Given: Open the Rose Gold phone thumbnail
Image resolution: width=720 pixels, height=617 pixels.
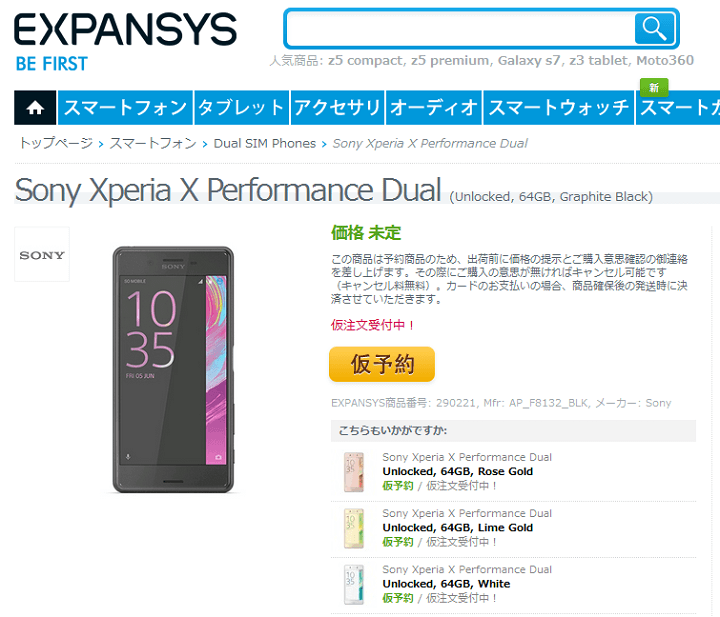Looking at the screenshot, I should tap(354, 472).
